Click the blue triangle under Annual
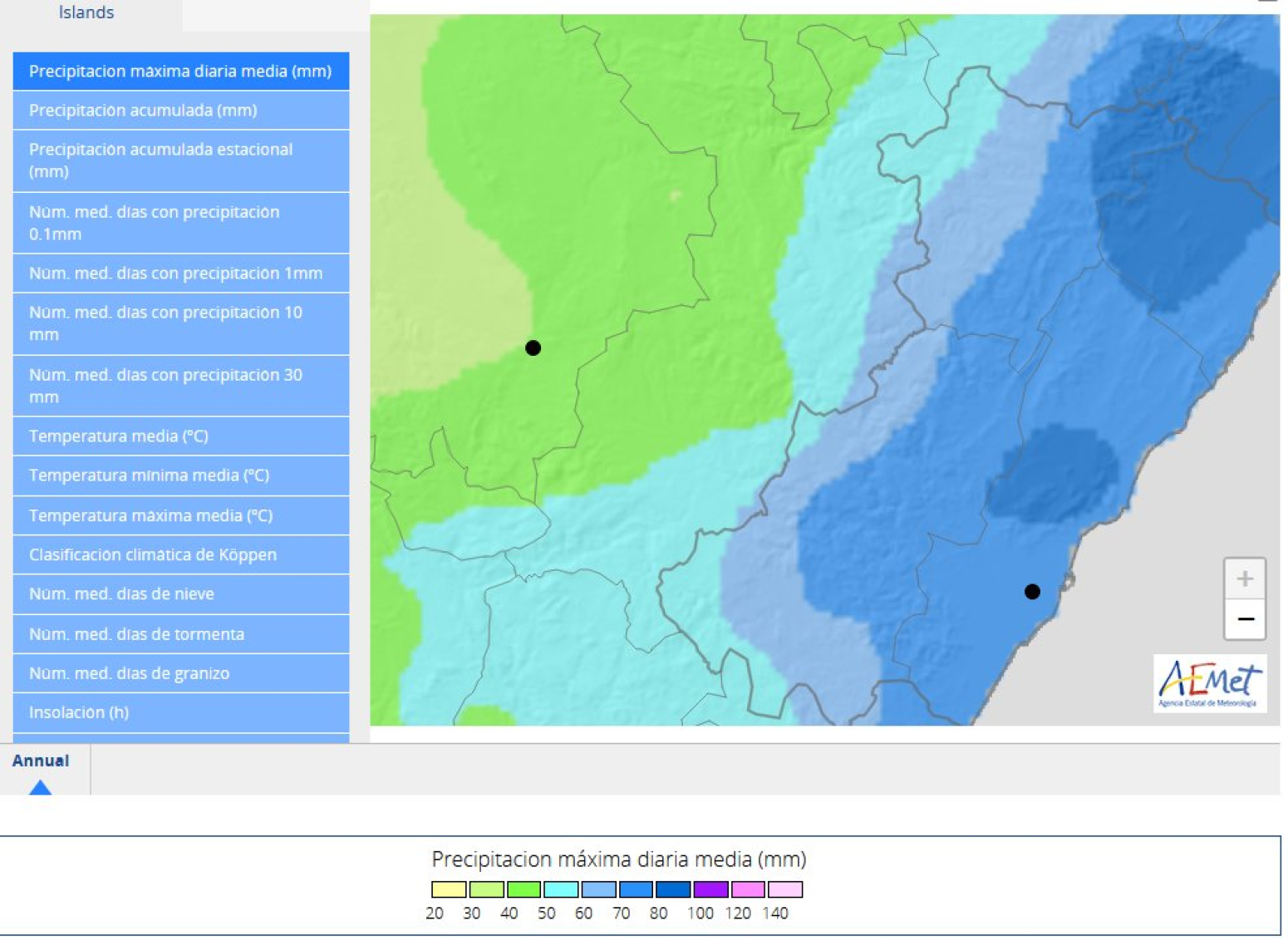This screenshot has height=941, width=1288. (x=40, y=787)
